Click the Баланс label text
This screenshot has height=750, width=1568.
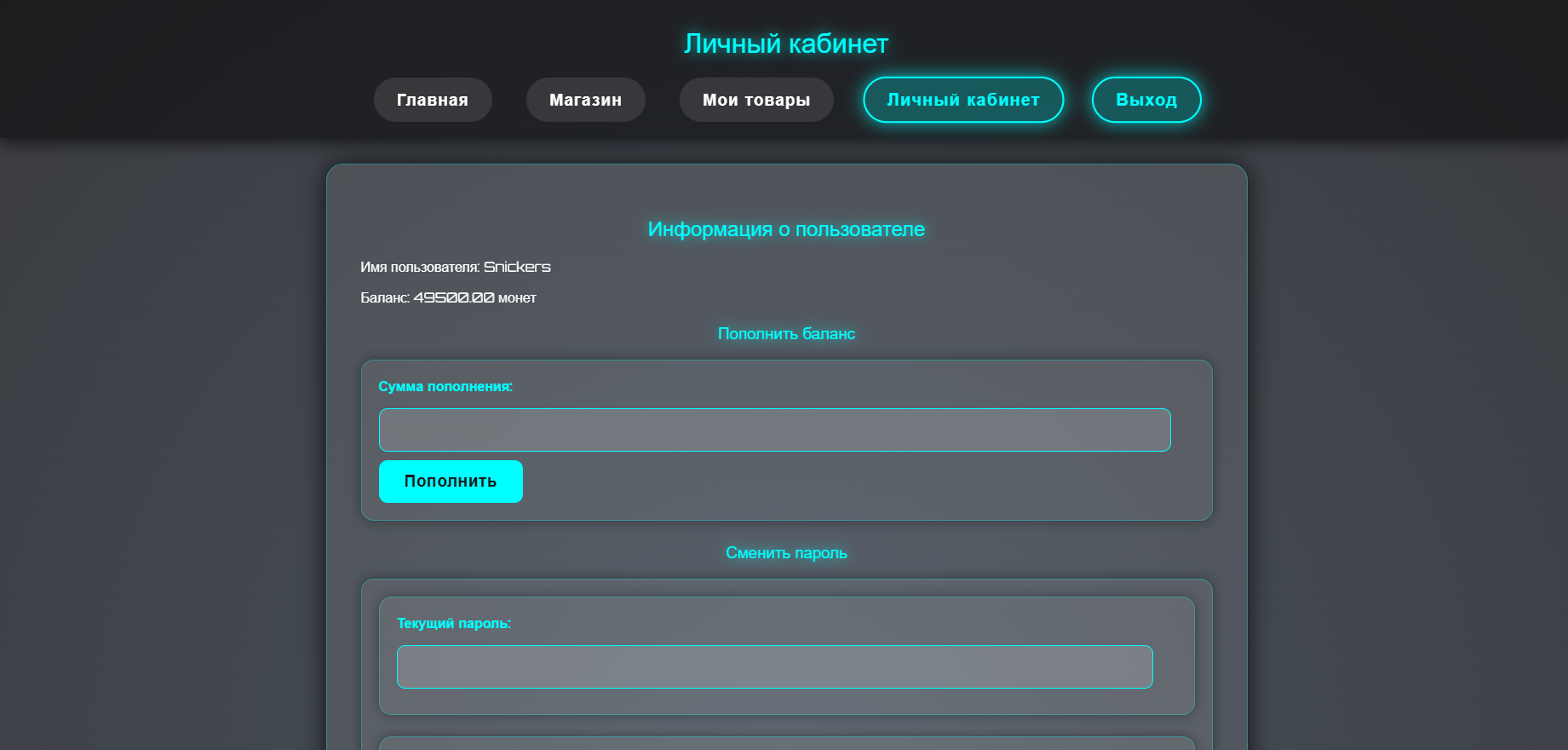point(384,298)
